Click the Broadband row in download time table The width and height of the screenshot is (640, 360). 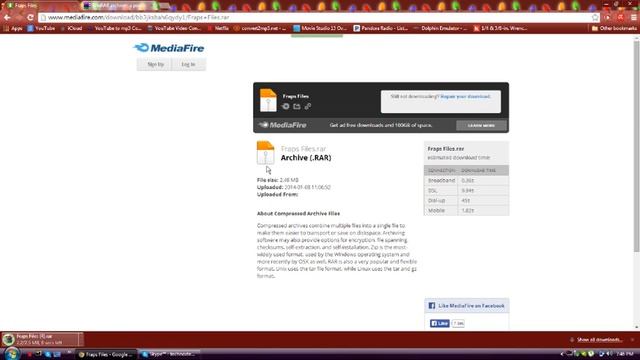pos(466,180)
